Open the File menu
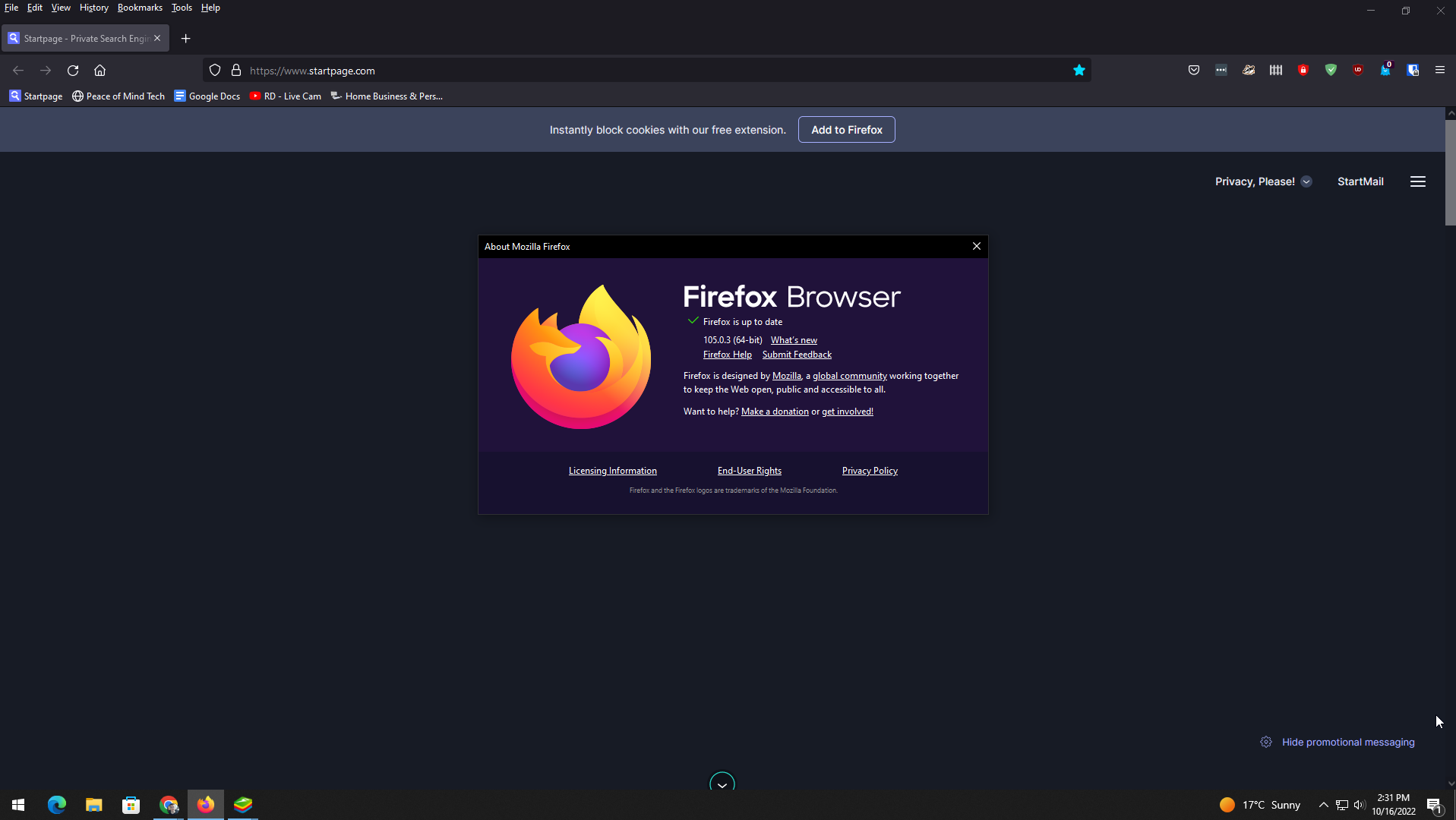 point(11,8)
